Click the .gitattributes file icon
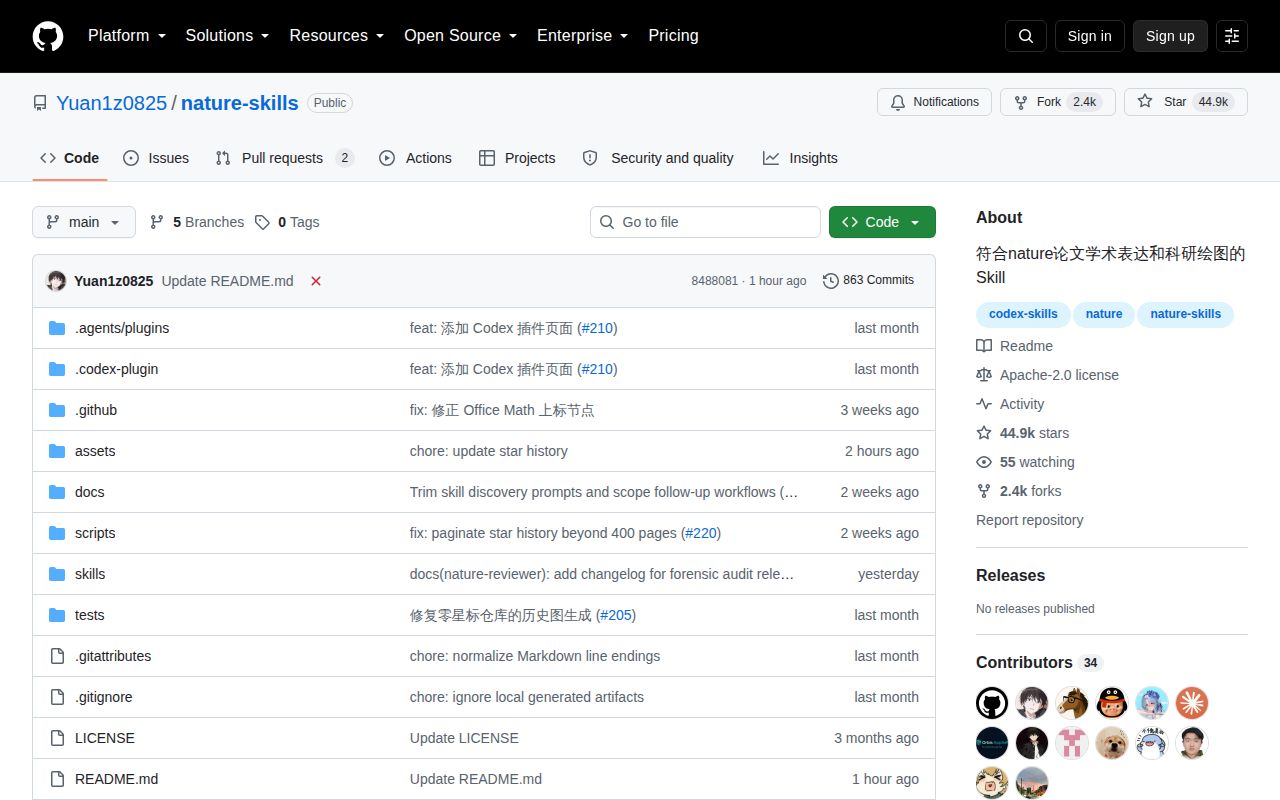1280x800 pixels. tap(57, 656)
